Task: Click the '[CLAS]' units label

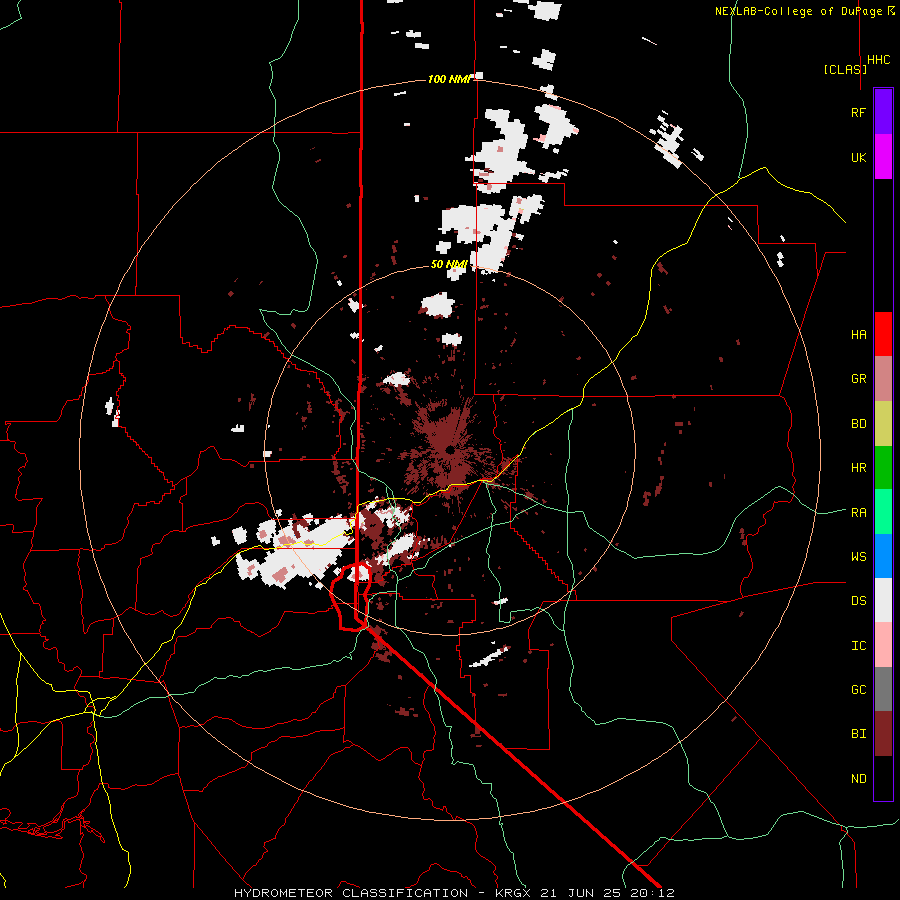Action: [845, 69]
